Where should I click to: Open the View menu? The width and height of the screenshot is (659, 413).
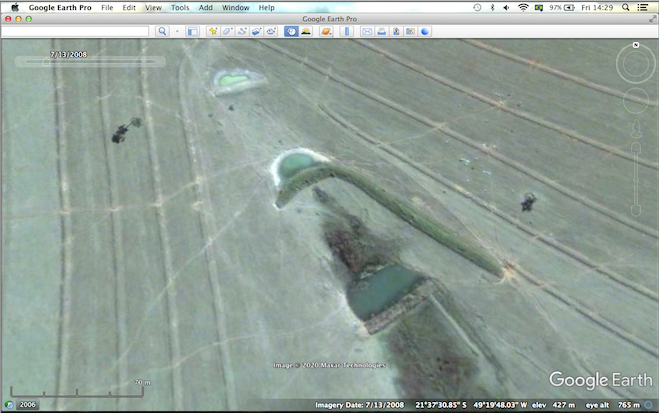tap(153, 7)
